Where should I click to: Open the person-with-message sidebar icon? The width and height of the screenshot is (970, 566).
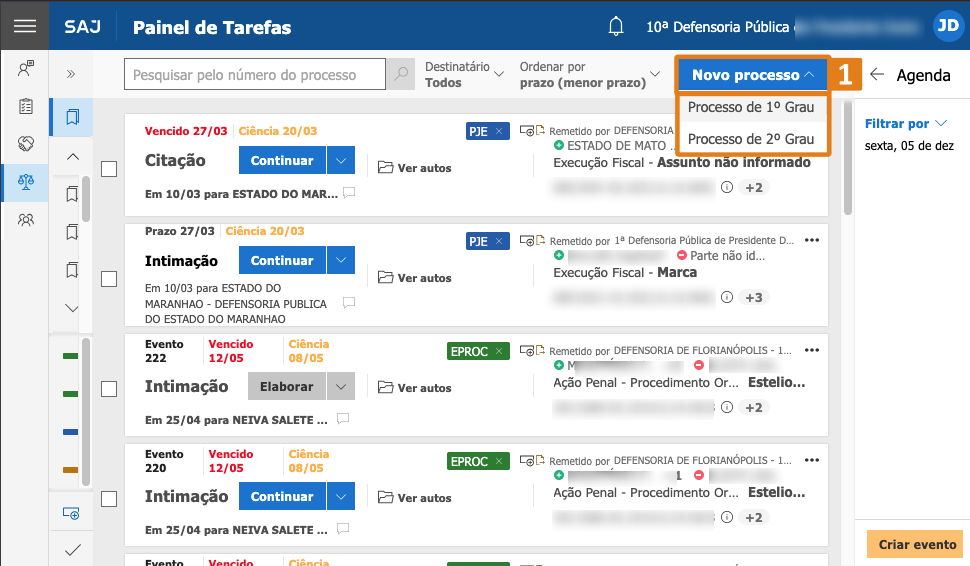coord(25,68)
